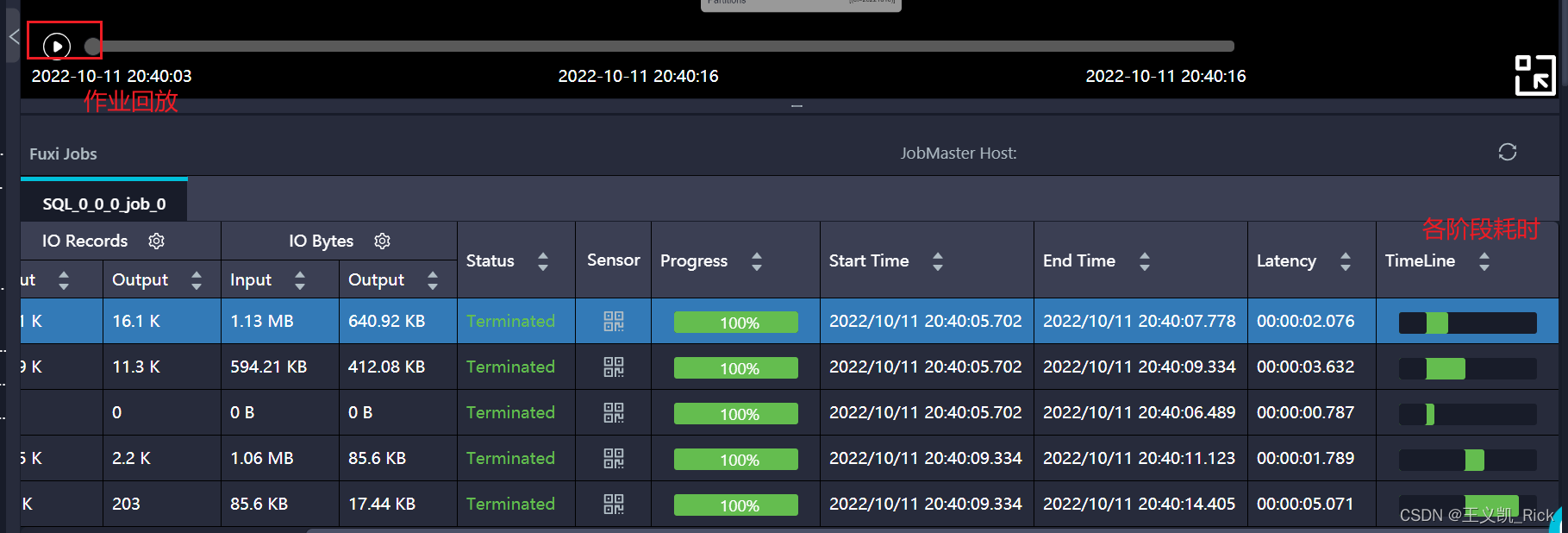Image resolution: width=1568 pixels, height=533 pixels.
Task: Click progress bar of 00:00:00.787 row
Action: pyautogui.click(x=736, y=414)
